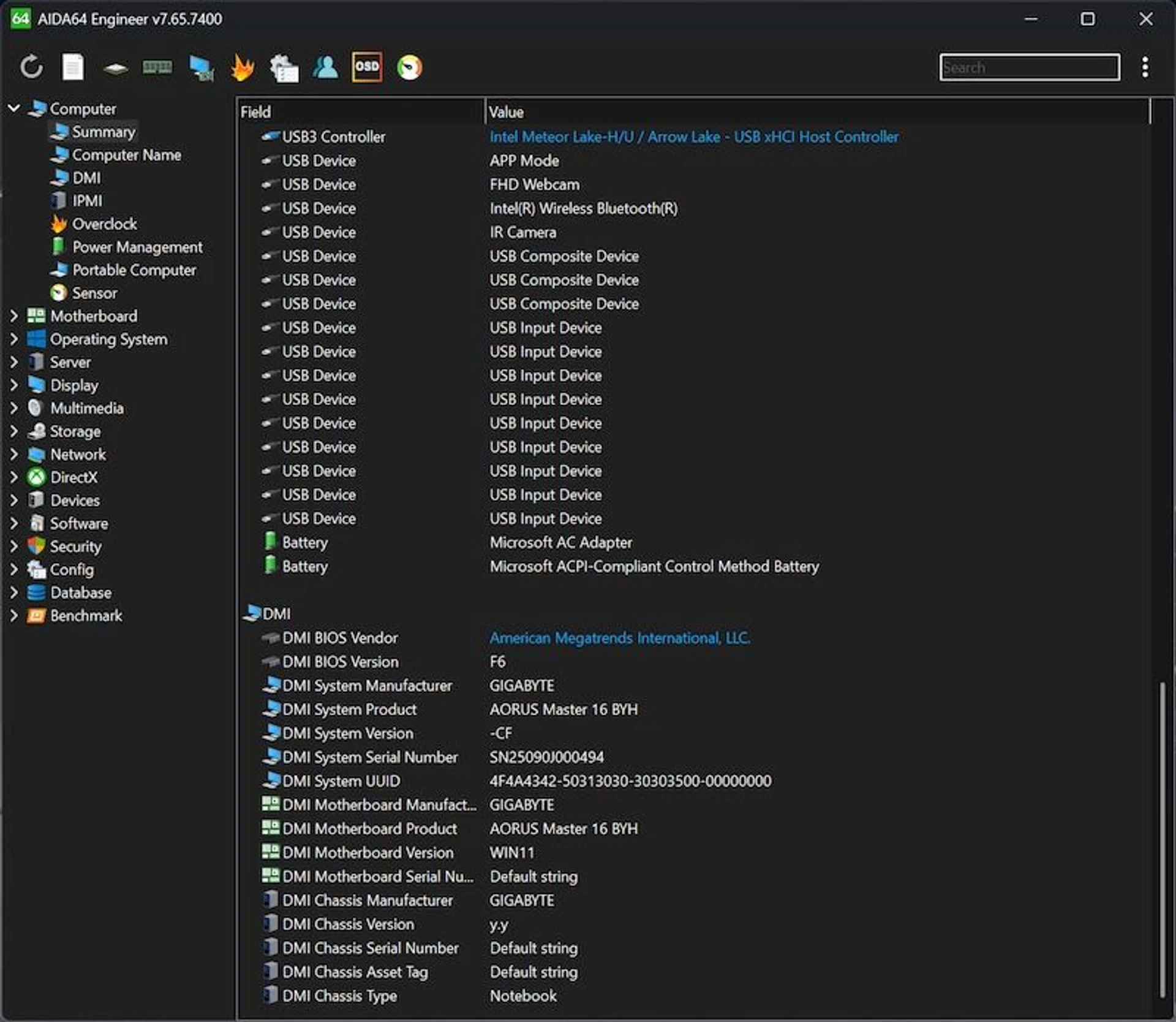Open Intel Meteor Lake USB xHCI controller link
Screen dimensions: 1176x1022
[694, 137]
